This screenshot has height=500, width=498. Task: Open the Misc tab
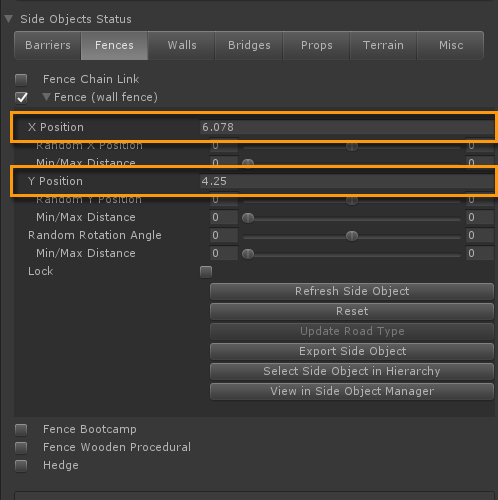451,45
